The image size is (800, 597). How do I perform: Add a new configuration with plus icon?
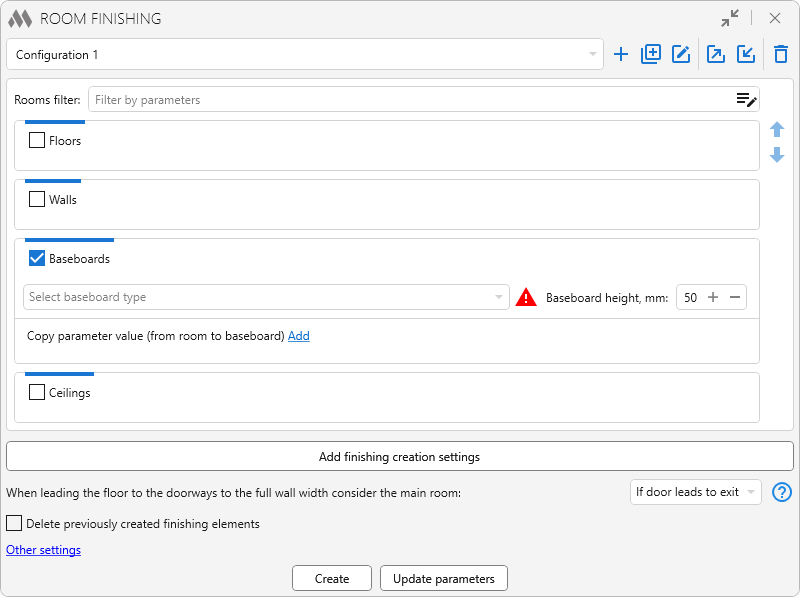point(621,55)
